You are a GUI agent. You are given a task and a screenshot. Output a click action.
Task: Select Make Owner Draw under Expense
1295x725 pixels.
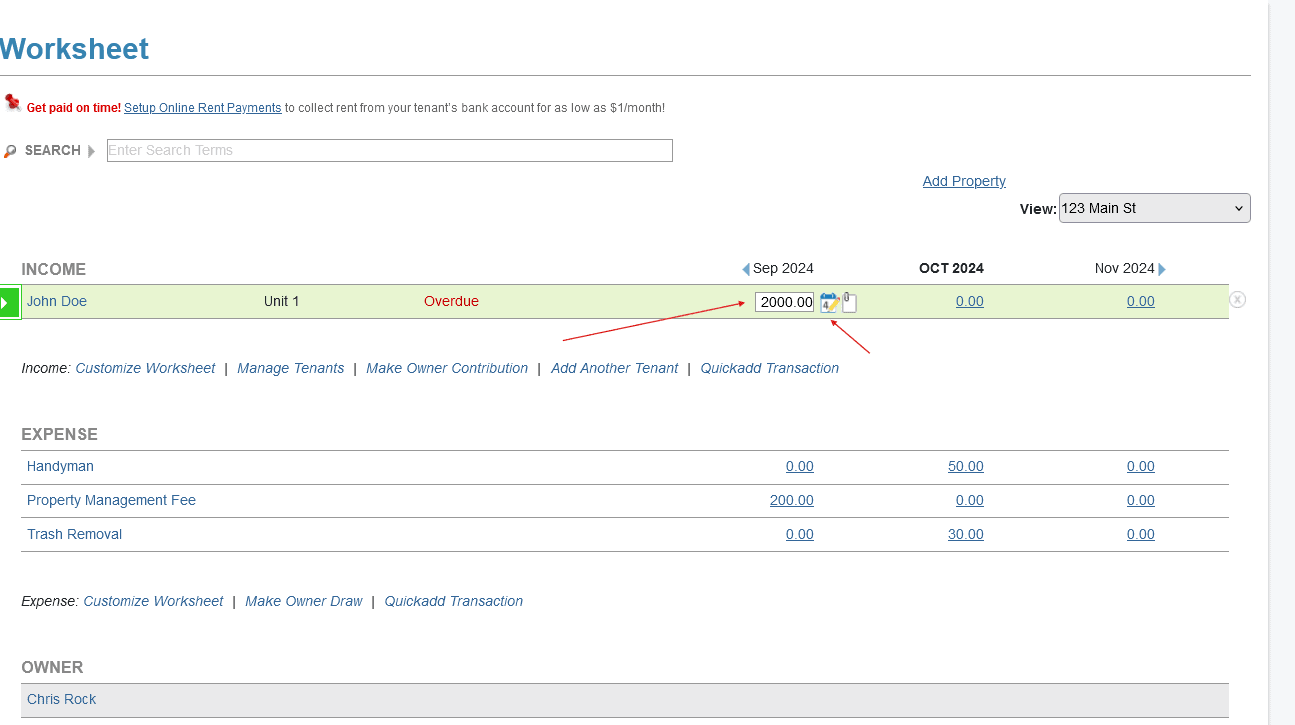tap(303, 601)
